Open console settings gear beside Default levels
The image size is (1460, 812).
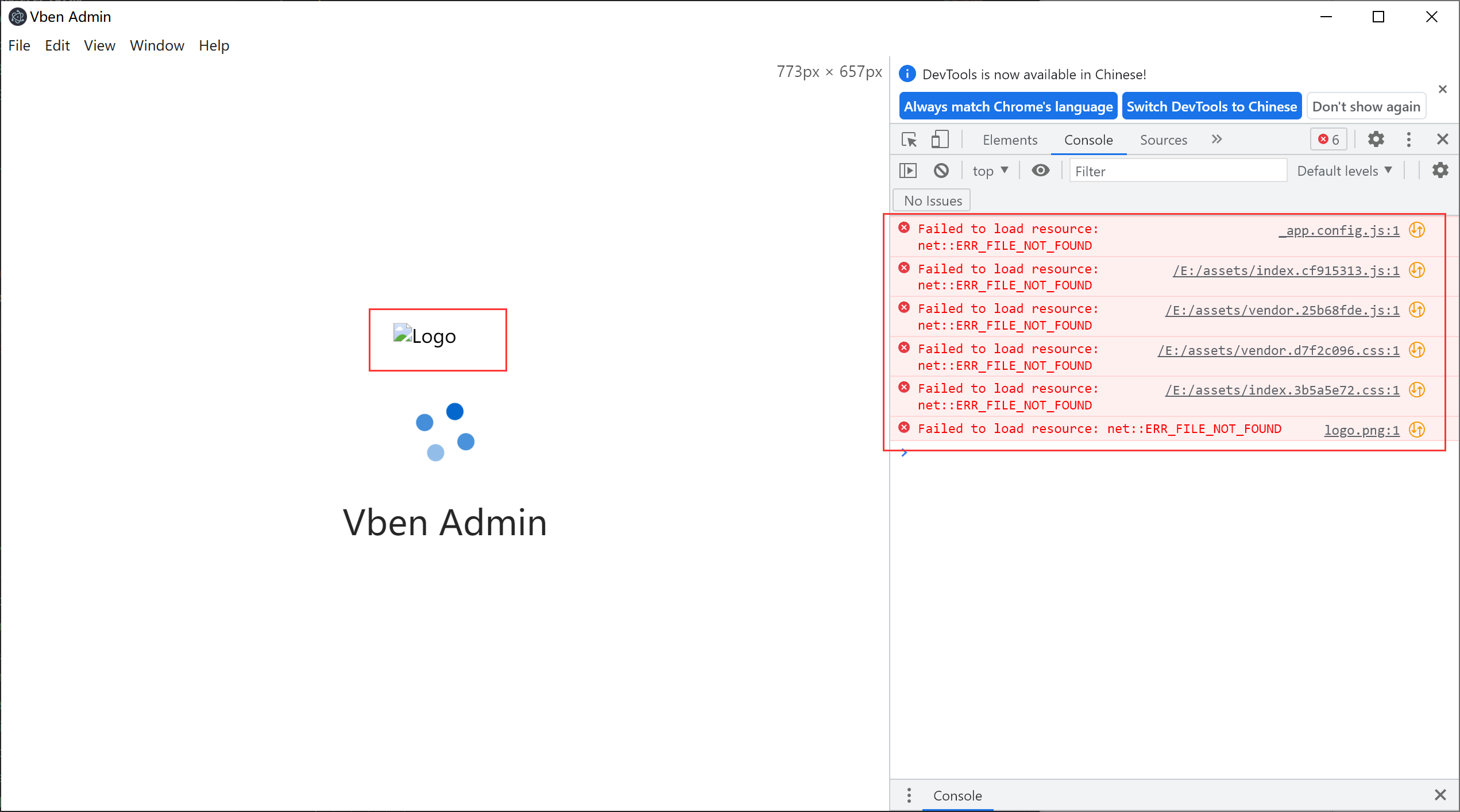(1440, 171)
